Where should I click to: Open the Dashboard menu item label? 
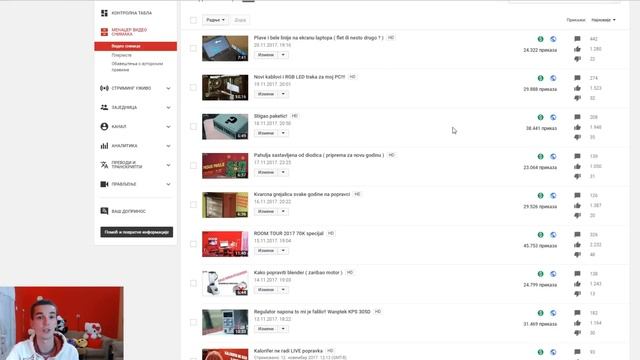tap(131, 13)
